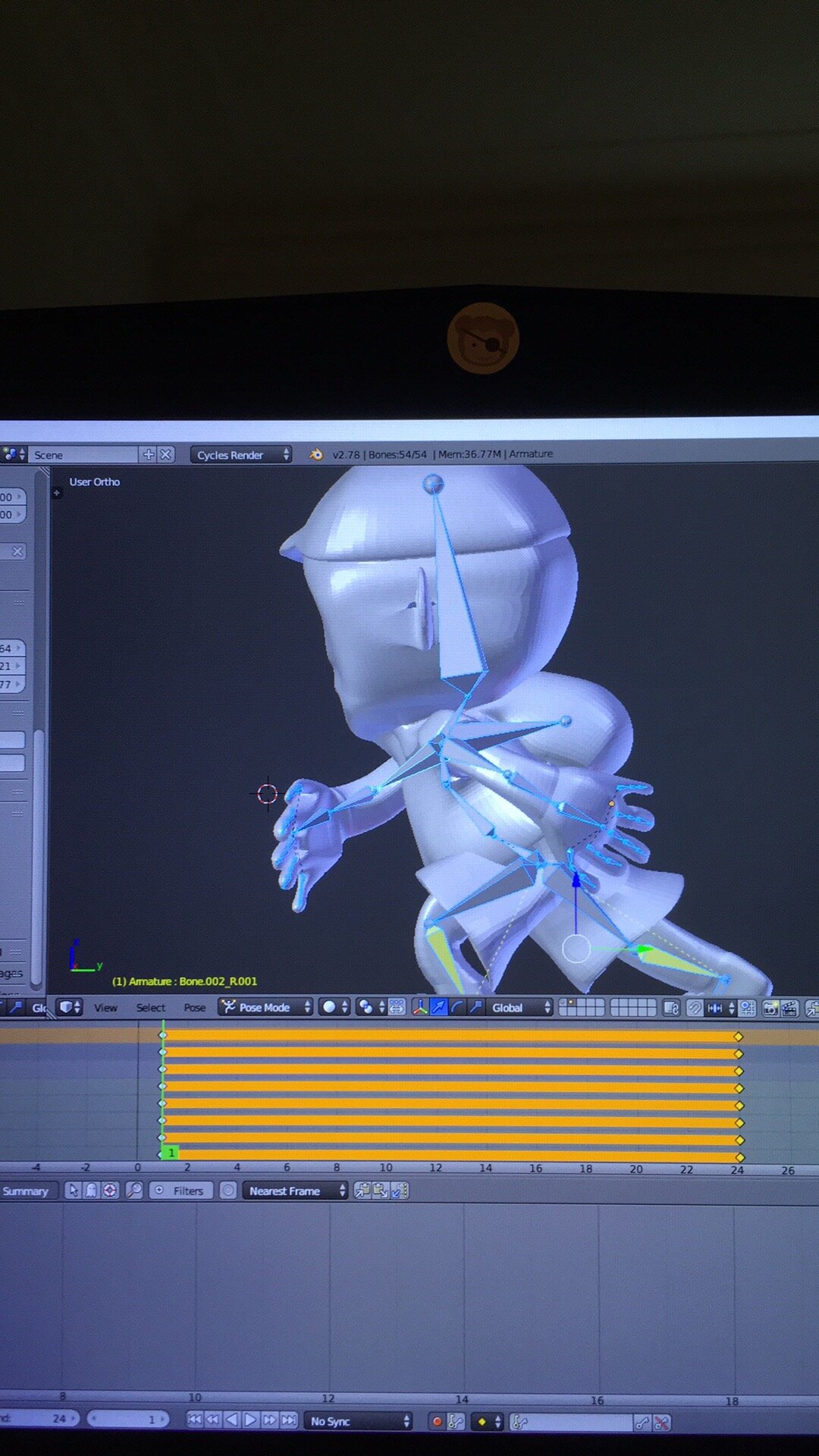Toggle only errors icon in dope sheet
Viewport: 819px width, 1456px height.
click(110, 1191)
